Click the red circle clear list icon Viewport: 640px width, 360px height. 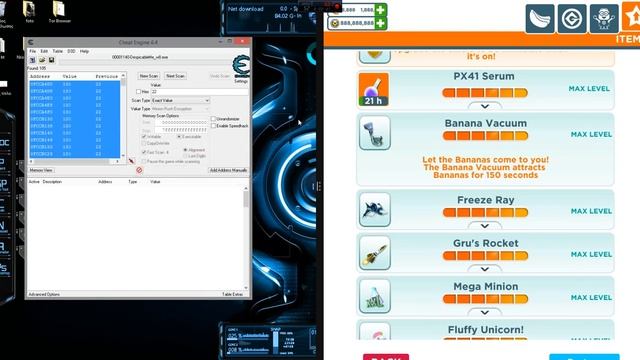pyautogui.click(x=139, y=170)
